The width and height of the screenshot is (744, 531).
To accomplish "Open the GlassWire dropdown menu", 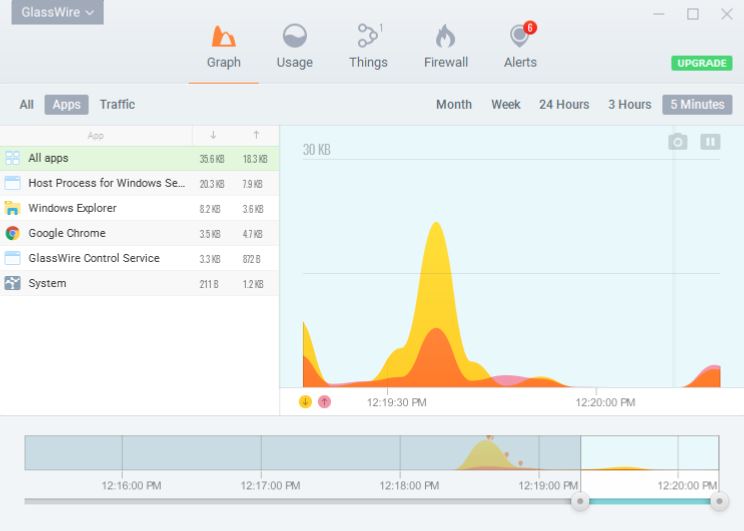I will click(57, 12).
